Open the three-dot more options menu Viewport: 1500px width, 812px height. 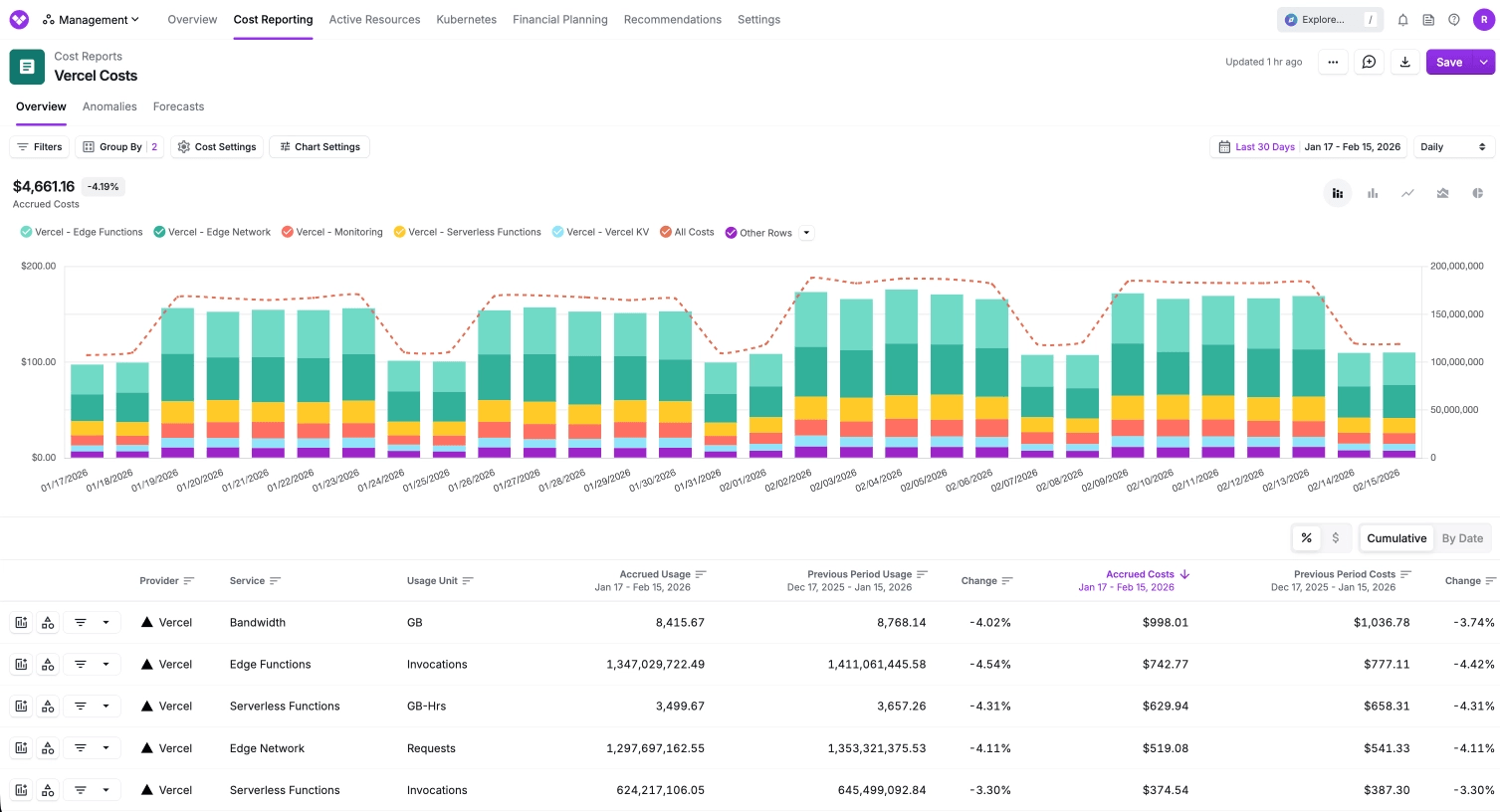(x=1333, y=62)
